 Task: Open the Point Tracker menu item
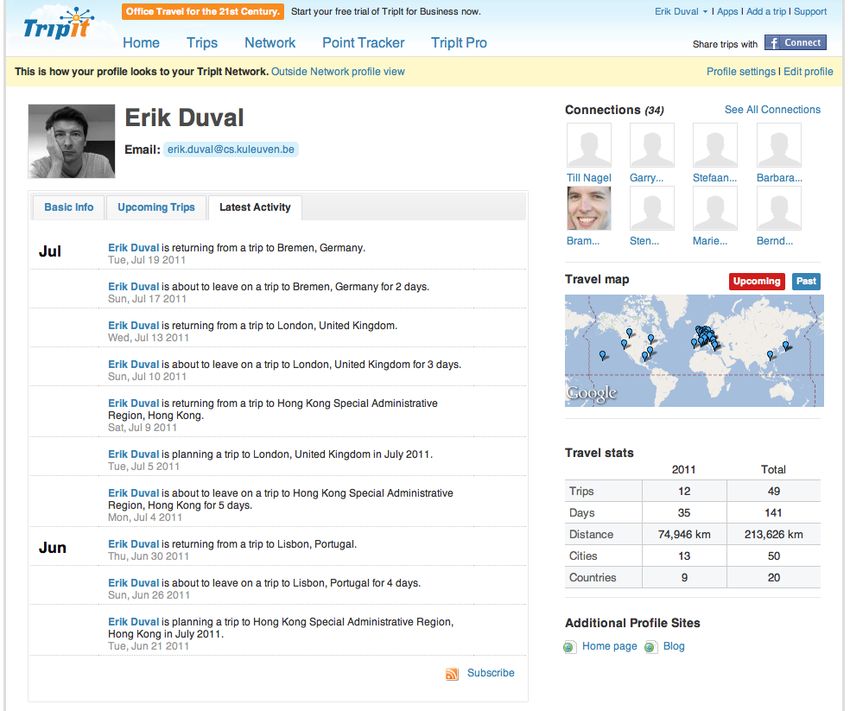pyautogui.click(x=363, y=43)
